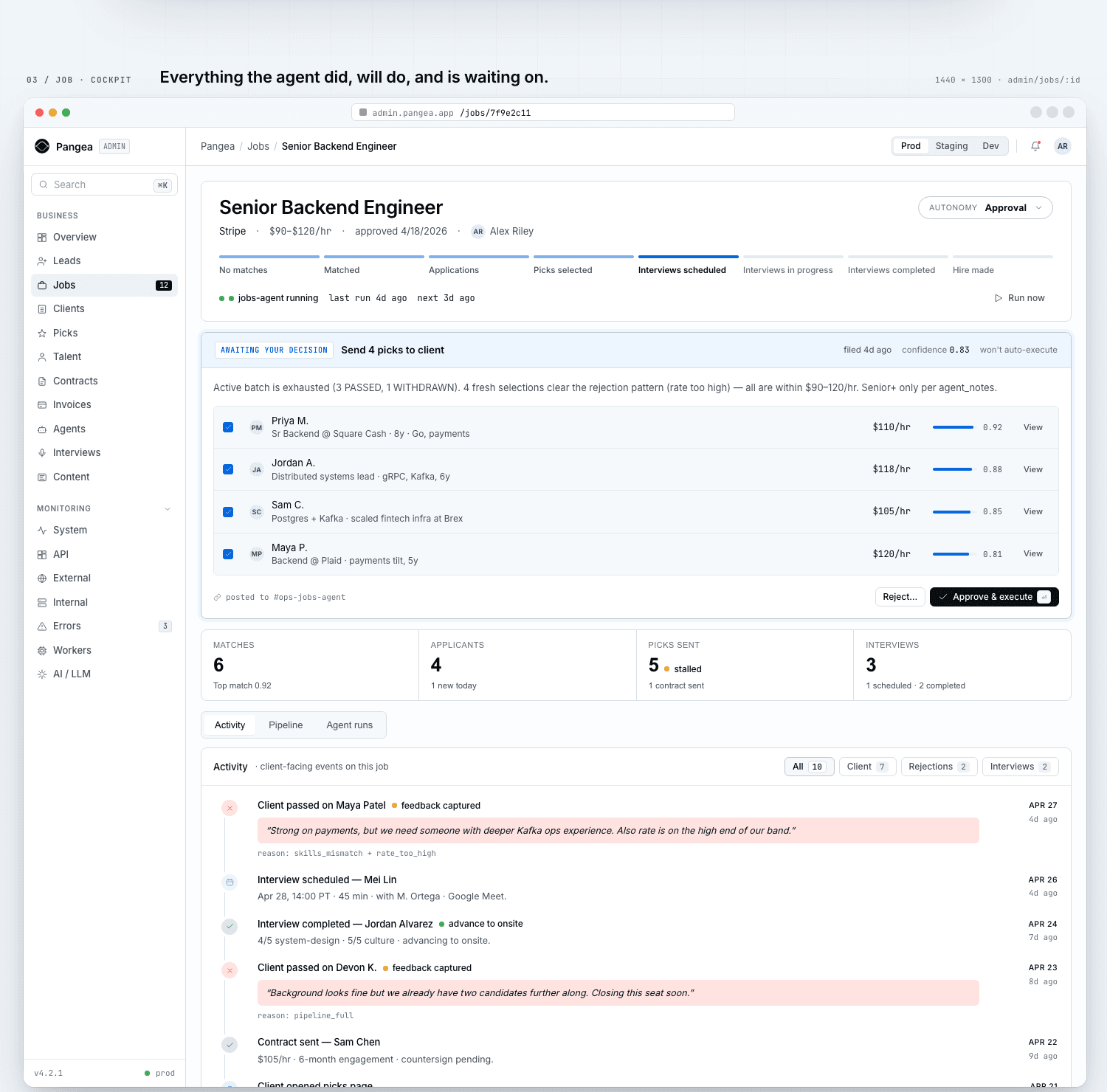Open the Clients section
Screen dimensions: 1107x1092
(x=104, y=308)
